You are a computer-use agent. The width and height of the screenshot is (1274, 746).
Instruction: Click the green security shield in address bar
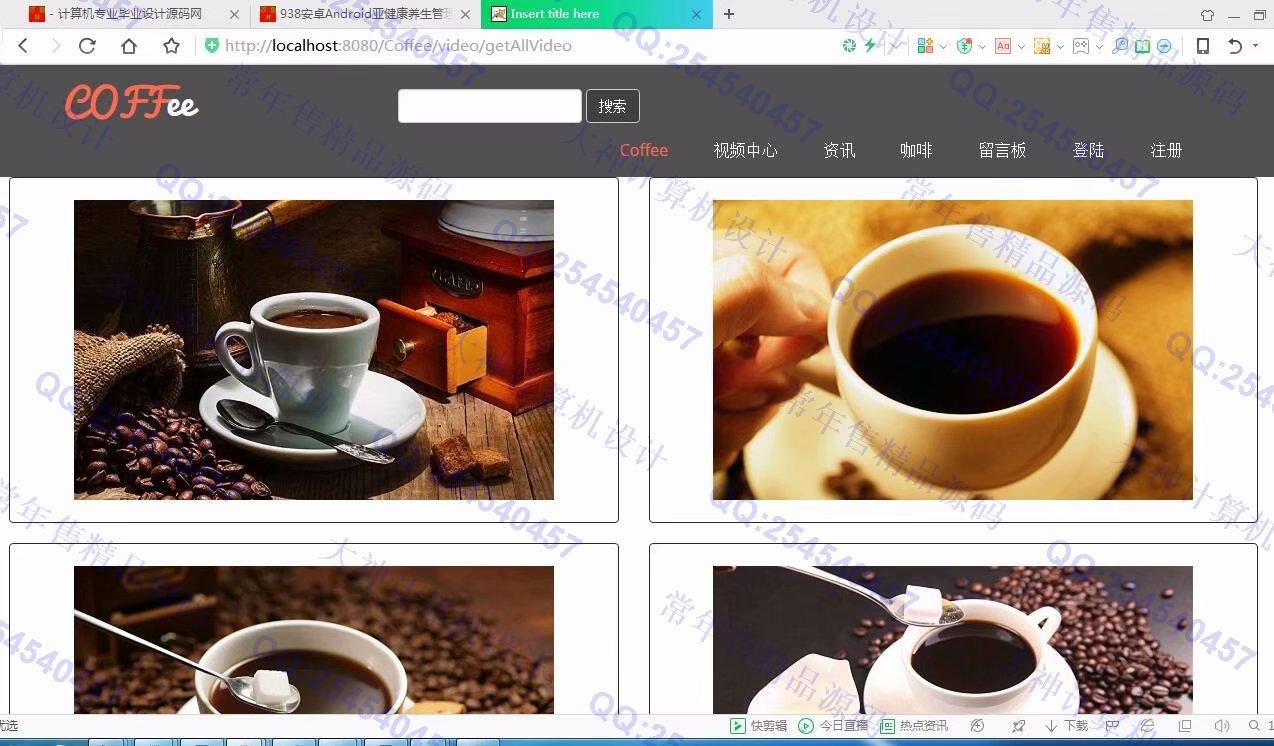[x=211, y=45]
